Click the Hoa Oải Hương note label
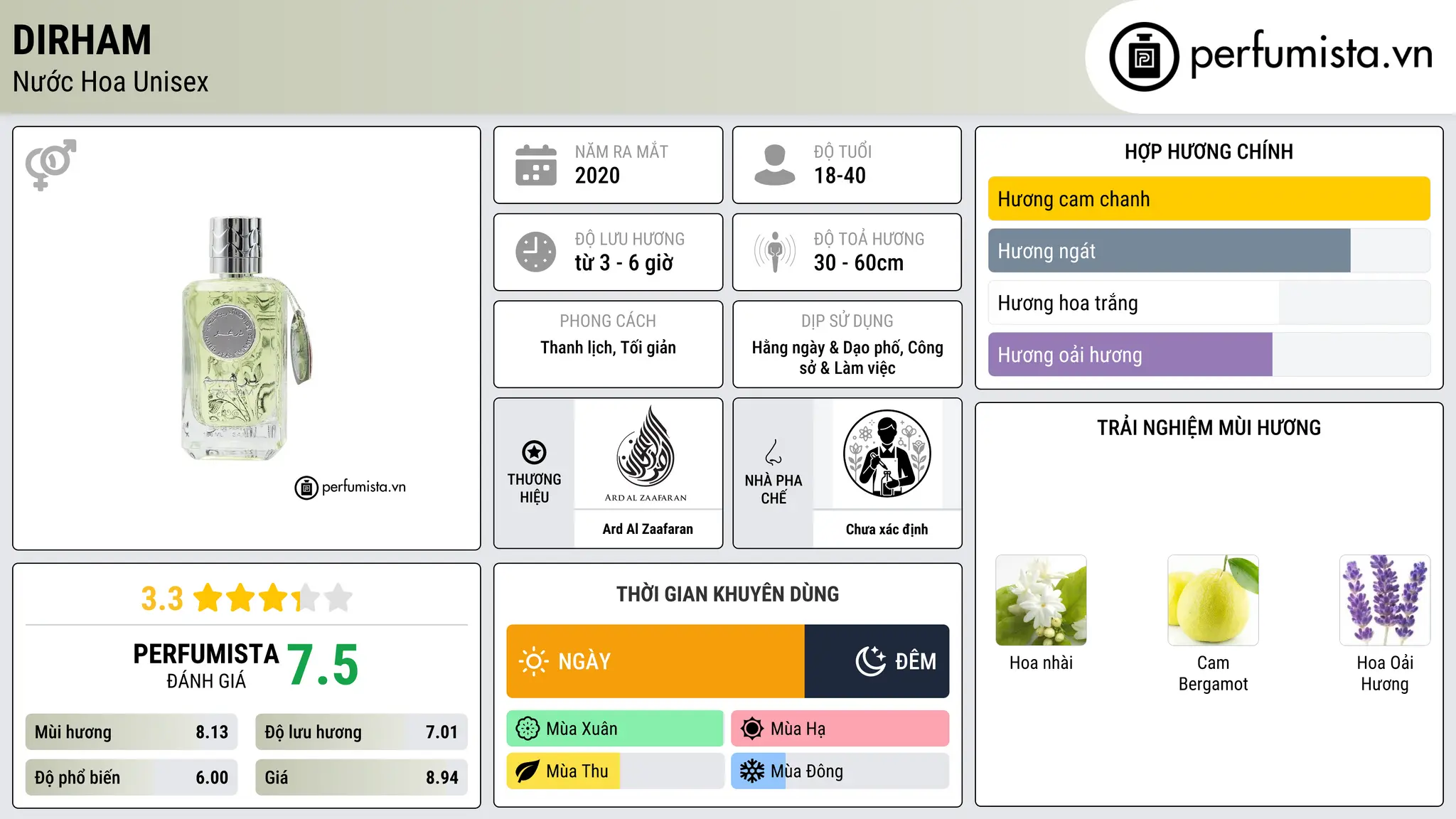Screen dimensions: 1456x819 coord(1385,673)
